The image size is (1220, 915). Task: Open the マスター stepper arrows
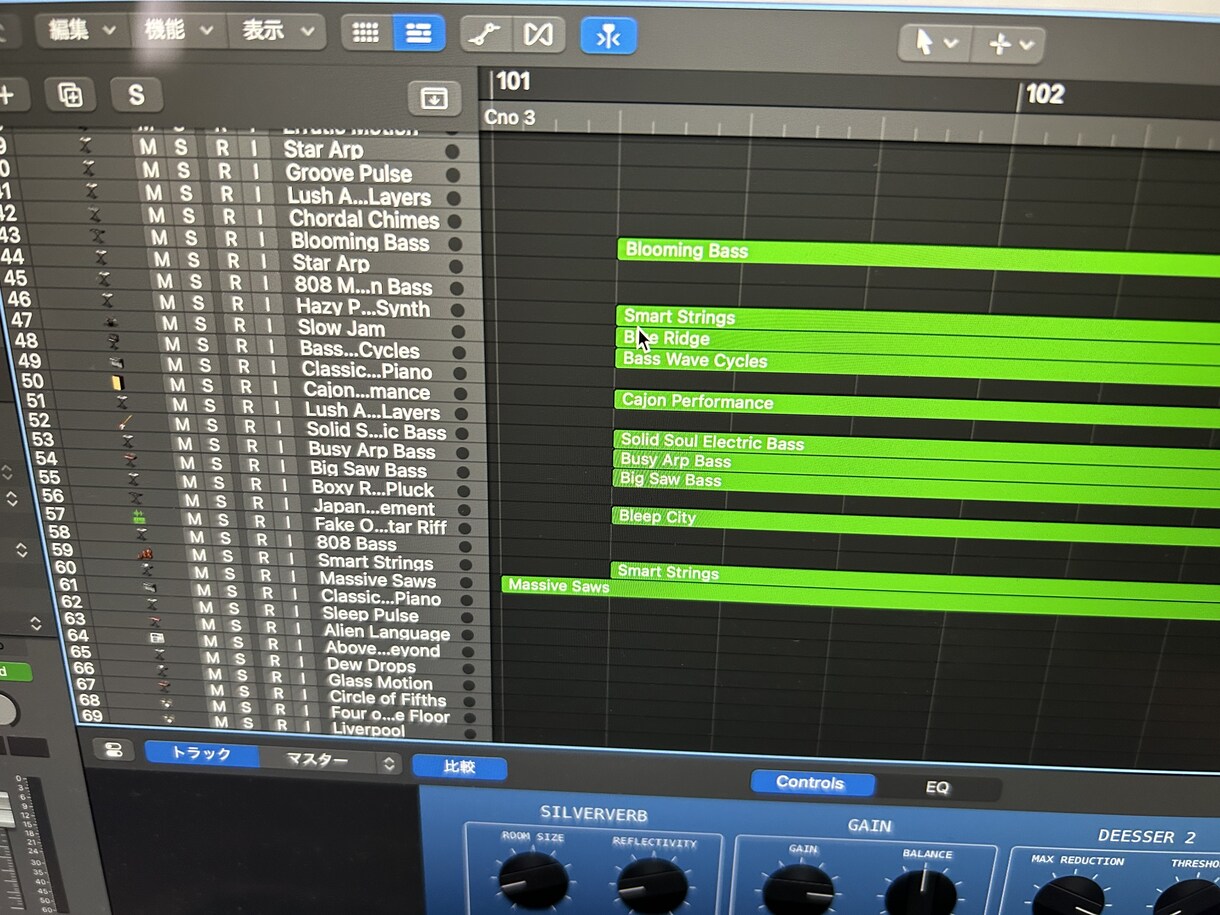pyautogui.click(x=389, y=763)
